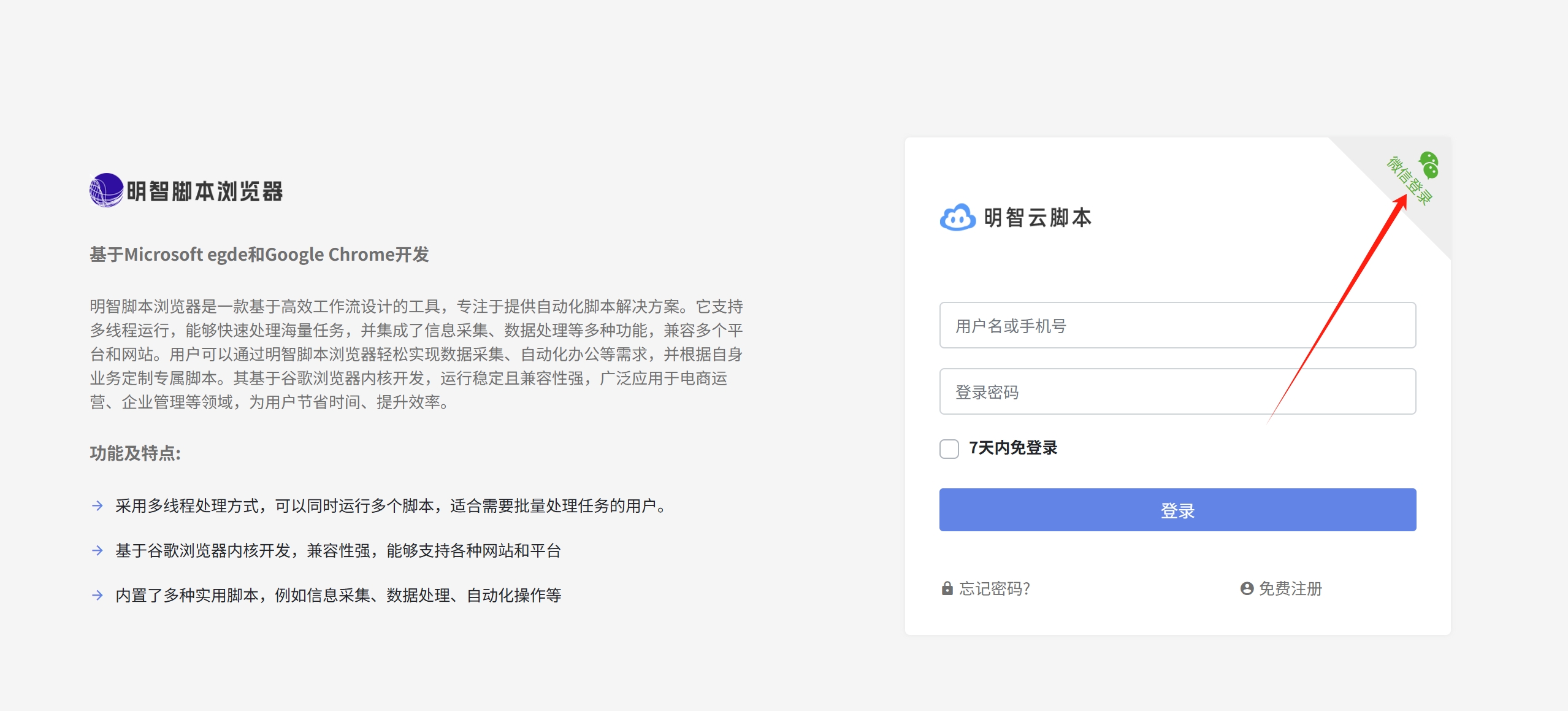Click the 7天内免登录 label text
Viewport: 1568px width, 711px height.
tap(1013, 448)
